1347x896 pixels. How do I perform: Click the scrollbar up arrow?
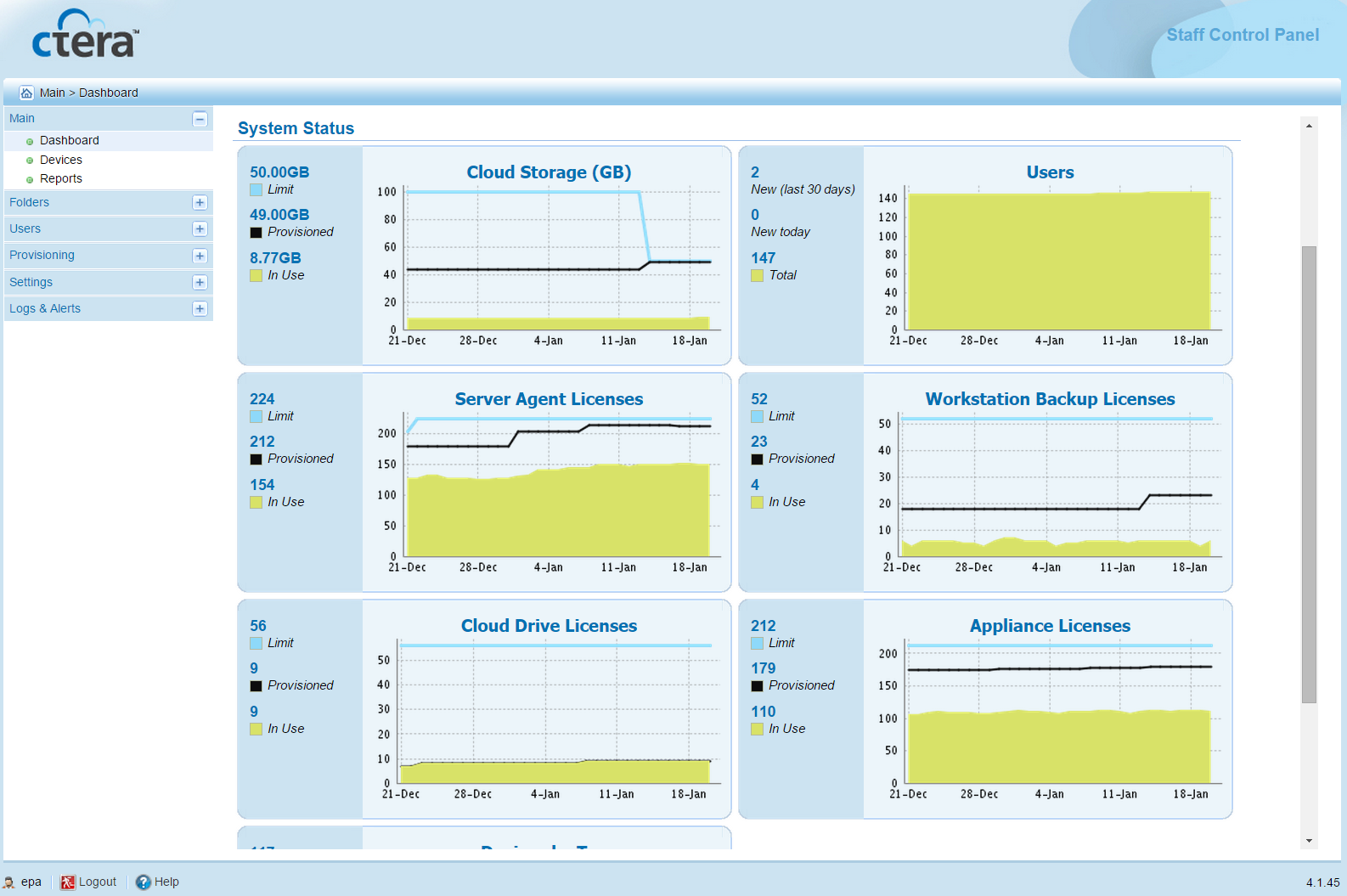(x=1309, y=126)
